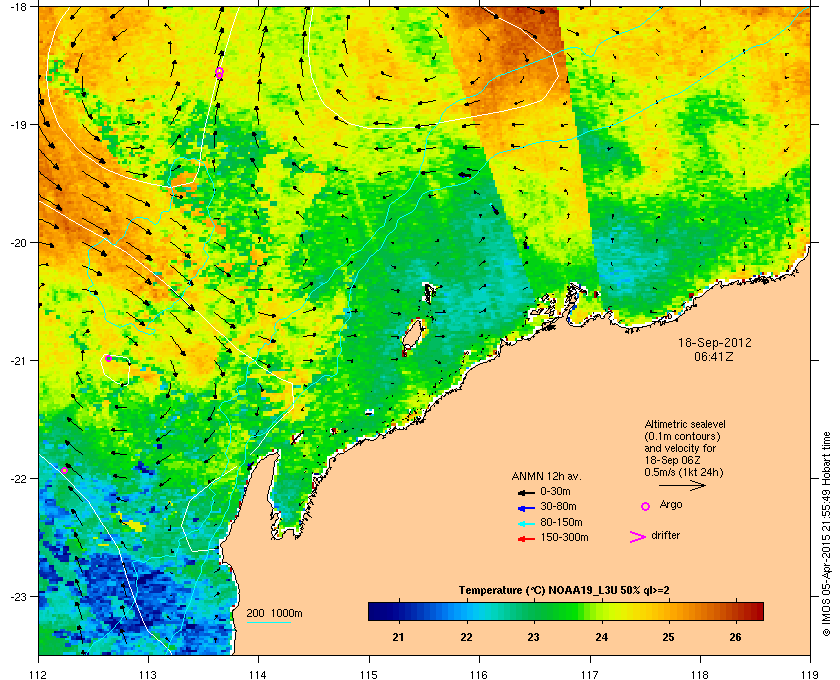Click the latitude axis label -20

(x=18, y=243)
